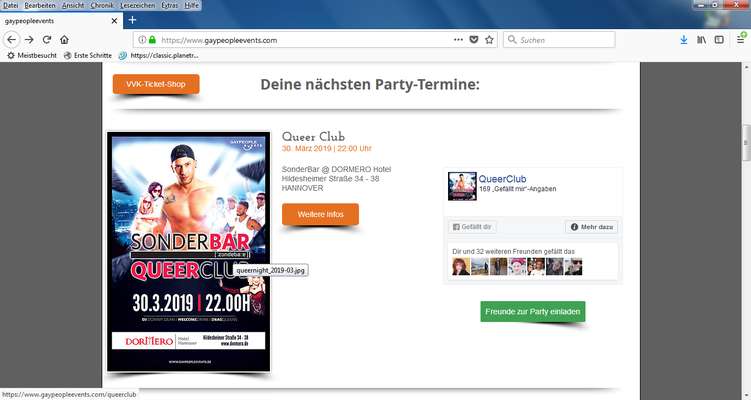Viewport: 751px width, 400px height.
Task: Click the 169 Gefällt mir-Angaben text
Action: pos(518,189)
